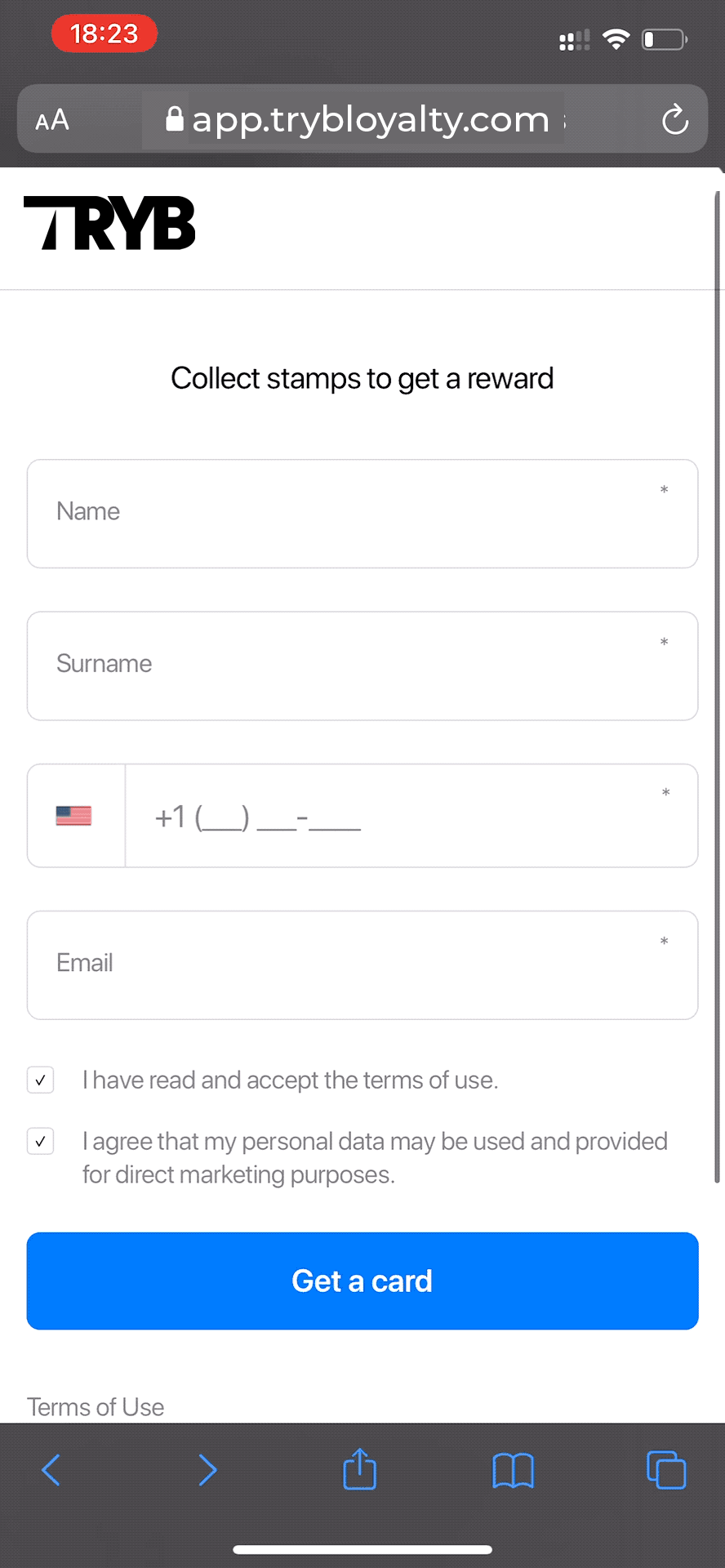
Task: Tap the Safari back arrow
Action: coord(51,1470)
